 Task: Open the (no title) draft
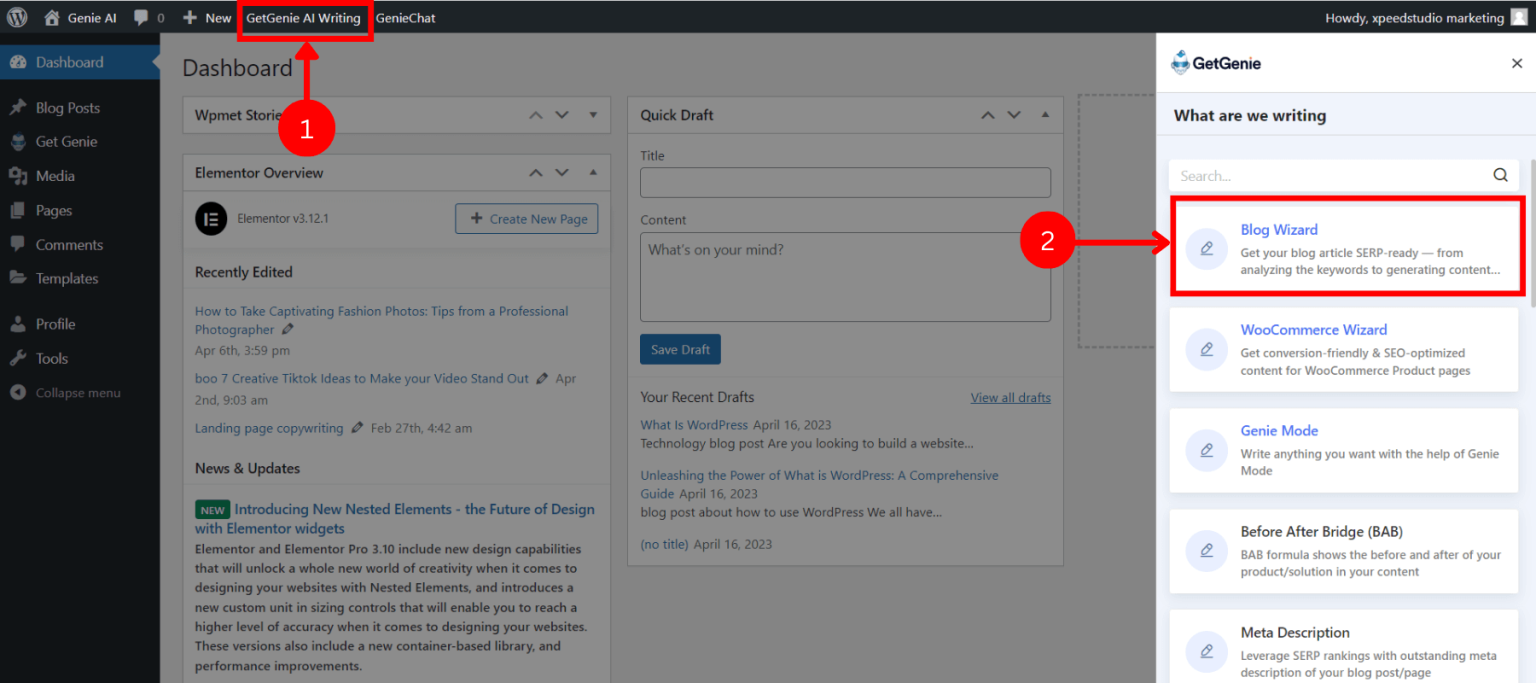[664, 544]
